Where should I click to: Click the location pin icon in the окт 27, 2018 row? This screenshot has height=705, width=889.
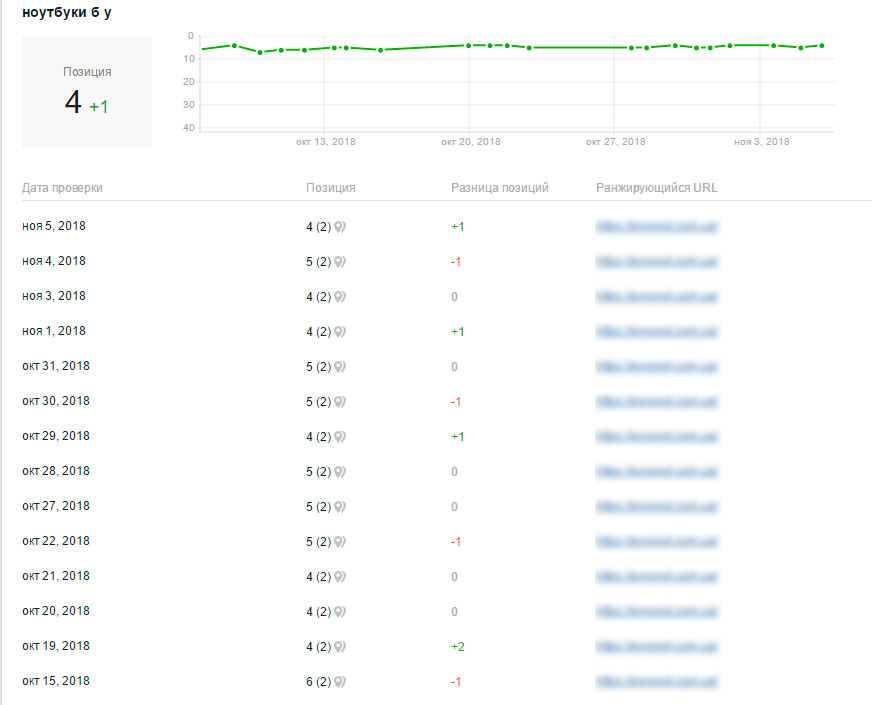[x=340, y=507]
